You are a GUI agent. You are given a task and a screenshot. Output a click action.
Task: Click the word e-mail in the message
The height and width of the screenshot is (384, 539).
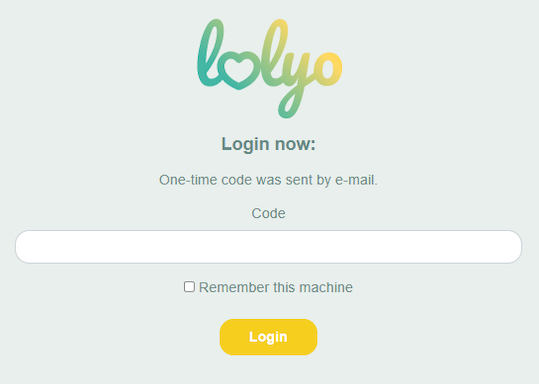pyautogui.click(x=356, y=180)
